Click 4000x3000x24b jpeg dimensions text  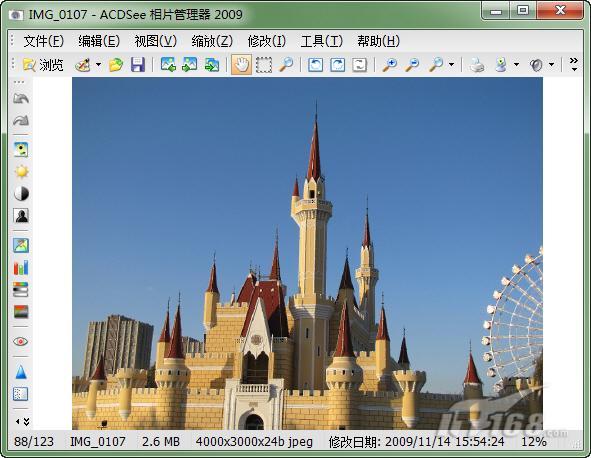coord(254,441)
